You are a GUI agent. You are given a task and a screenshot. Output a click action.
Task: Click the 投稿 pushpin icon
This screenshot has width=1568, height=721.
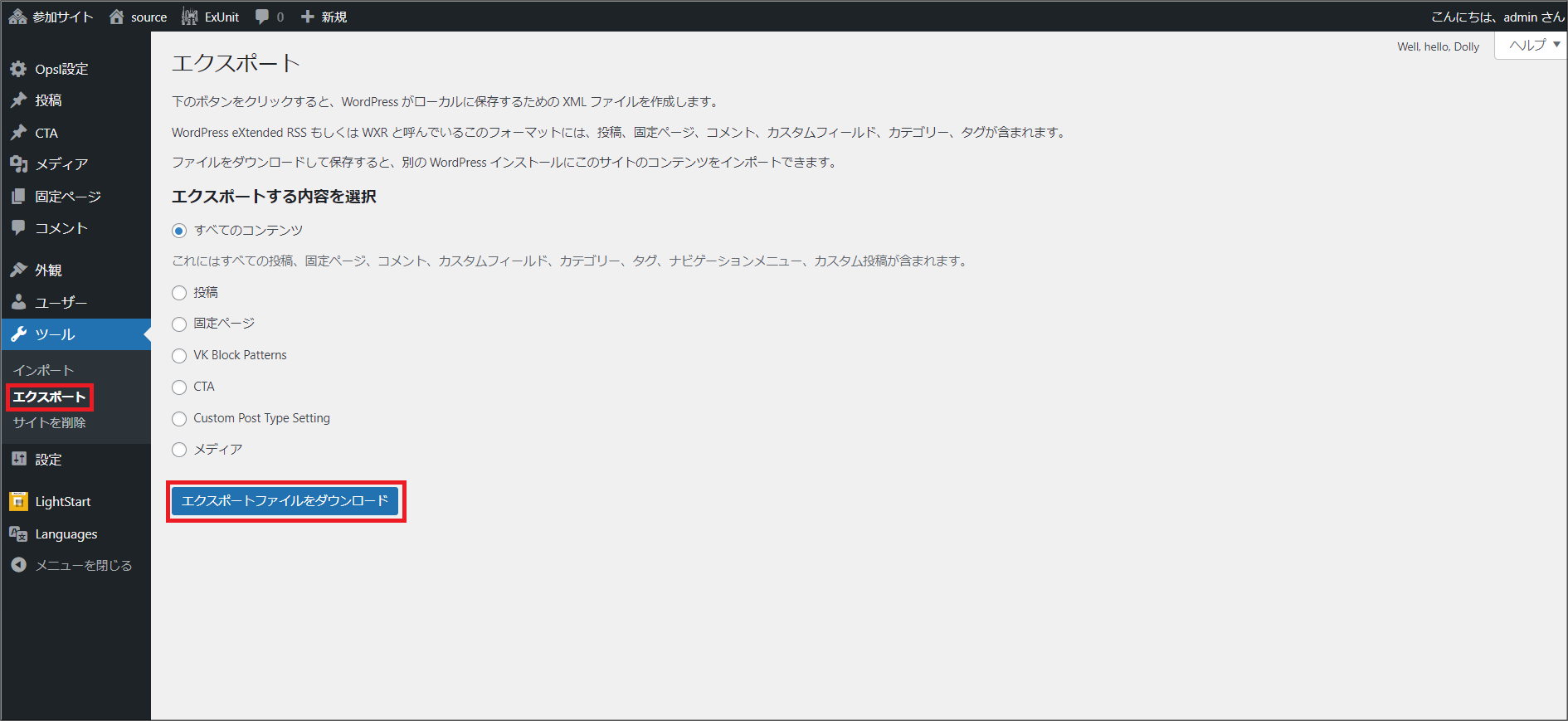pyautogui.click(x=18, y=100)
